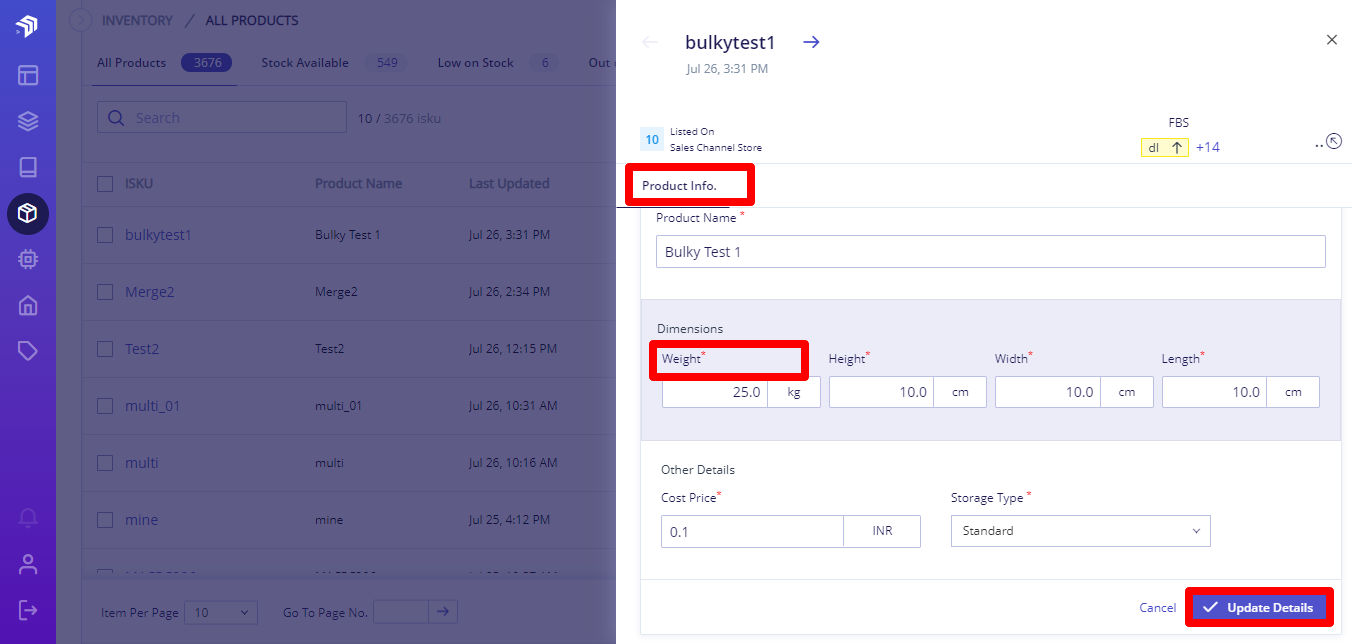Image resolution: width=1352 pixels, height=644 pixels.
Task: Click the Update Details button
Action: coord(1259,607)
